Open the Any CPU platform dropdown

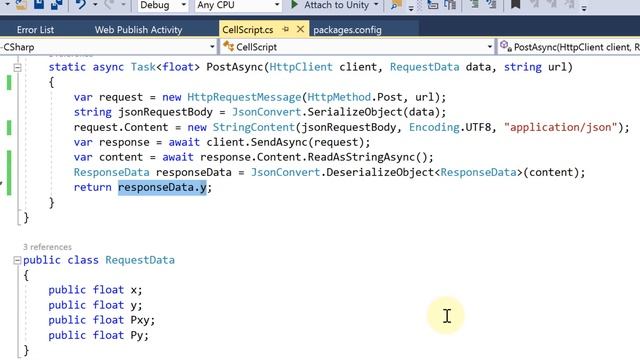pyautogui.click(x=238, y=5)
